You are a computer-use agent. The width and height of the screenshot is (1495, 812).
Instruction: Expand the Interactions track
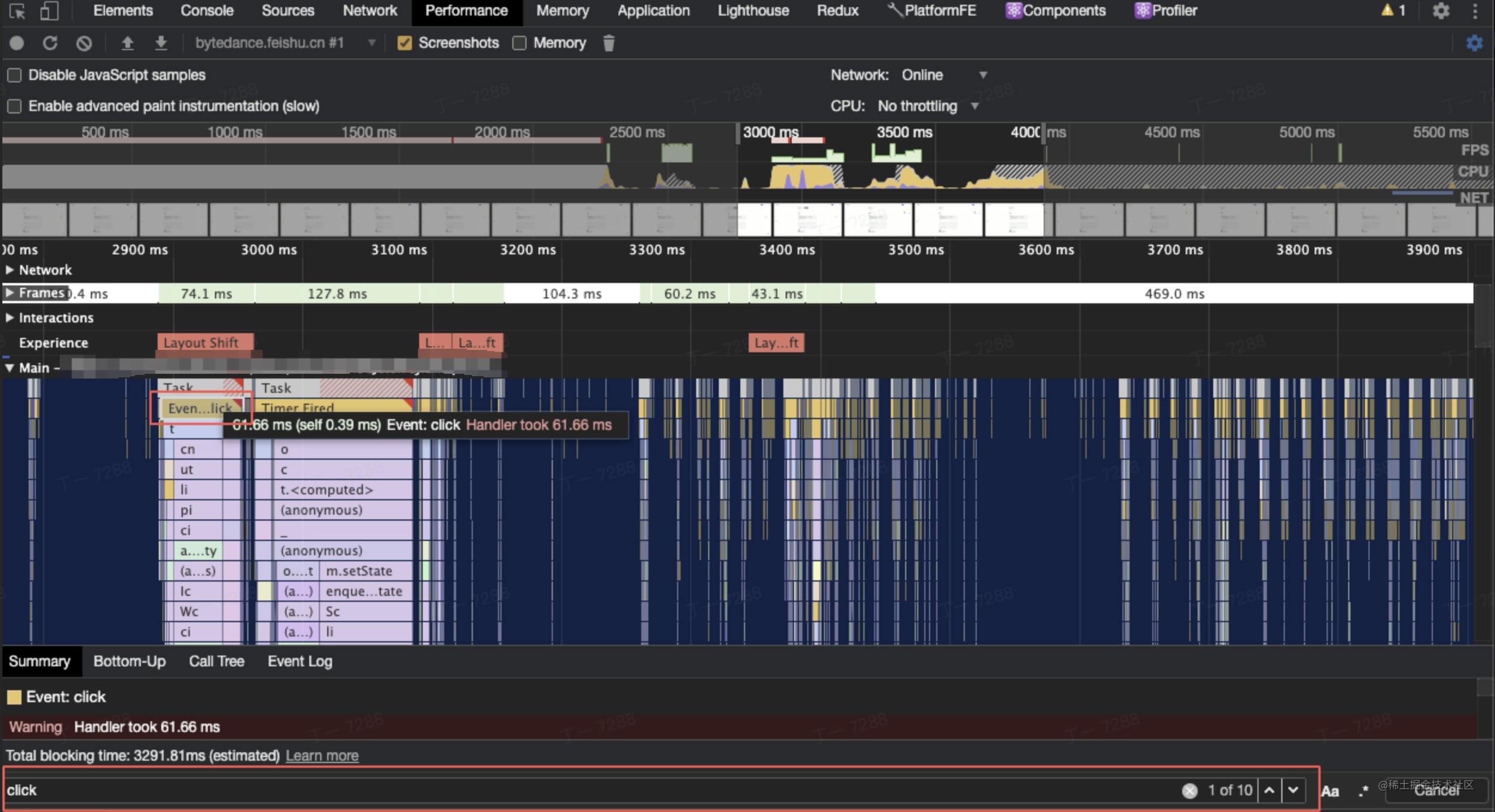point(10,318)
